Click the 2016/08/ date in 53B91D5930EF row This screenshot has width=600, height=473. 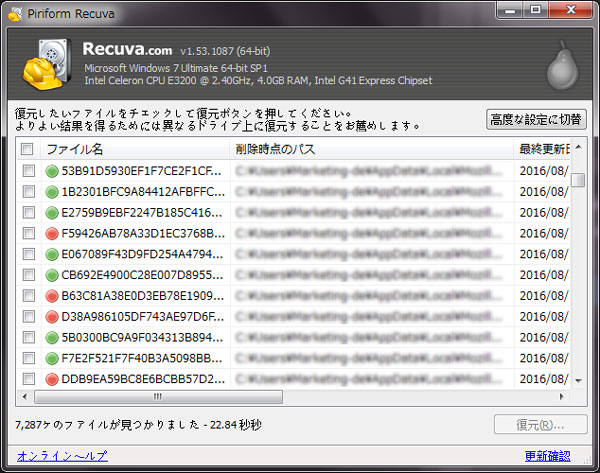click(x=544, y=171)
